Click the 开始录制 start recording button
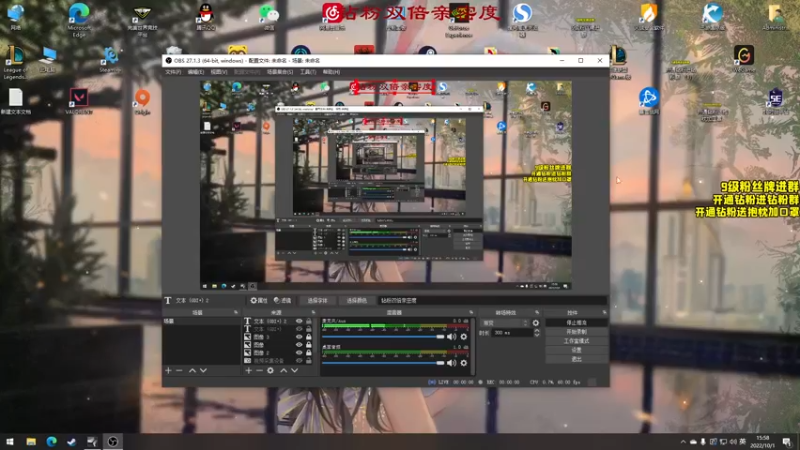 pos(577,332)
